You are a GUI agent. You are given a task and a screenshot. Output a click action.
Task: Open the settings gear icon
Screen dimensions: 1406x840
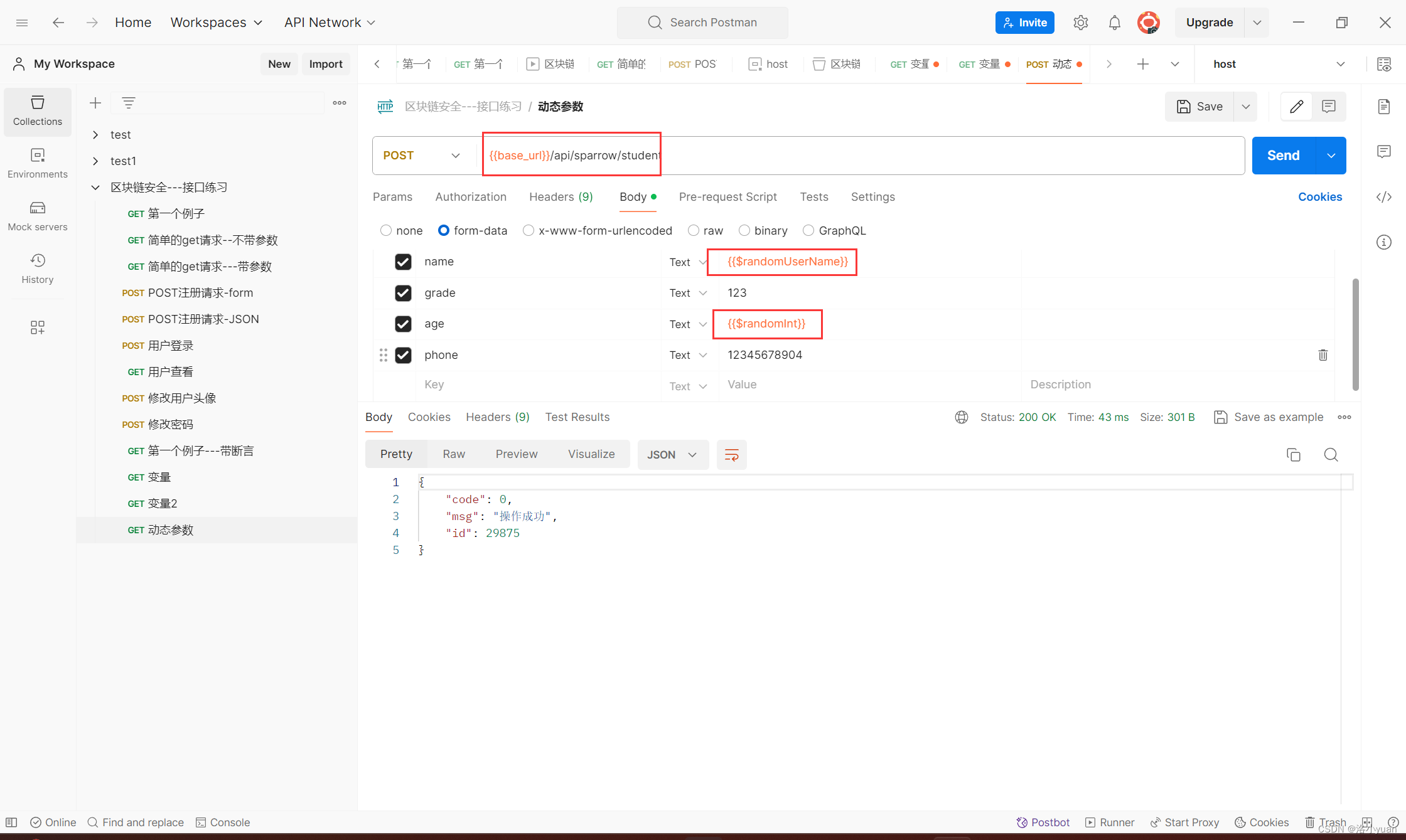1080,23
